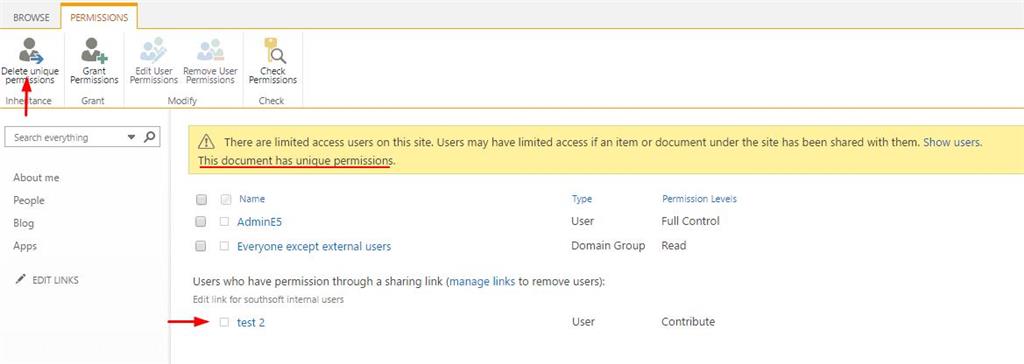Image resolution: width=1024 pixels, height=364 pixels.
Task: Click Delete unique permissions icon
Action: click(30, 51)
